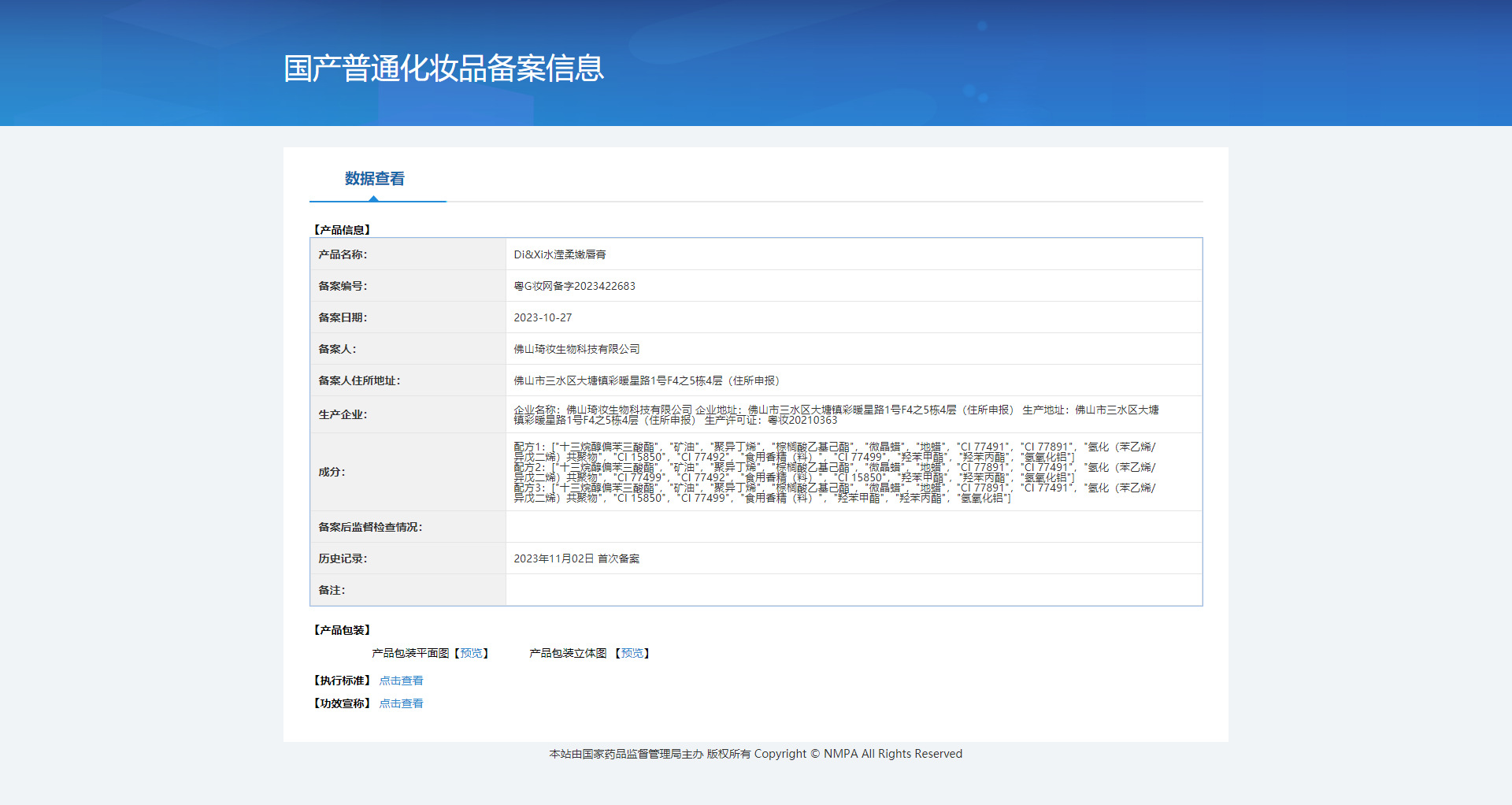Preview the 产品包装平面图 image

(472, 653)
